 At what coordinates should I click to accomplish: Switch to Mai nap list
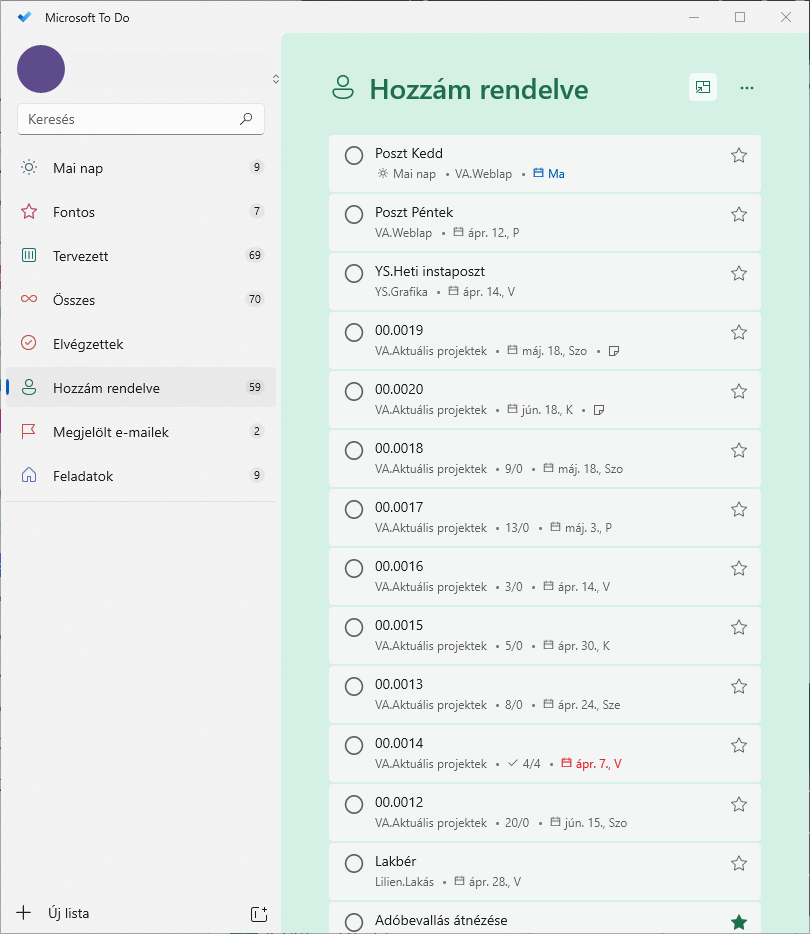point(78,168)
